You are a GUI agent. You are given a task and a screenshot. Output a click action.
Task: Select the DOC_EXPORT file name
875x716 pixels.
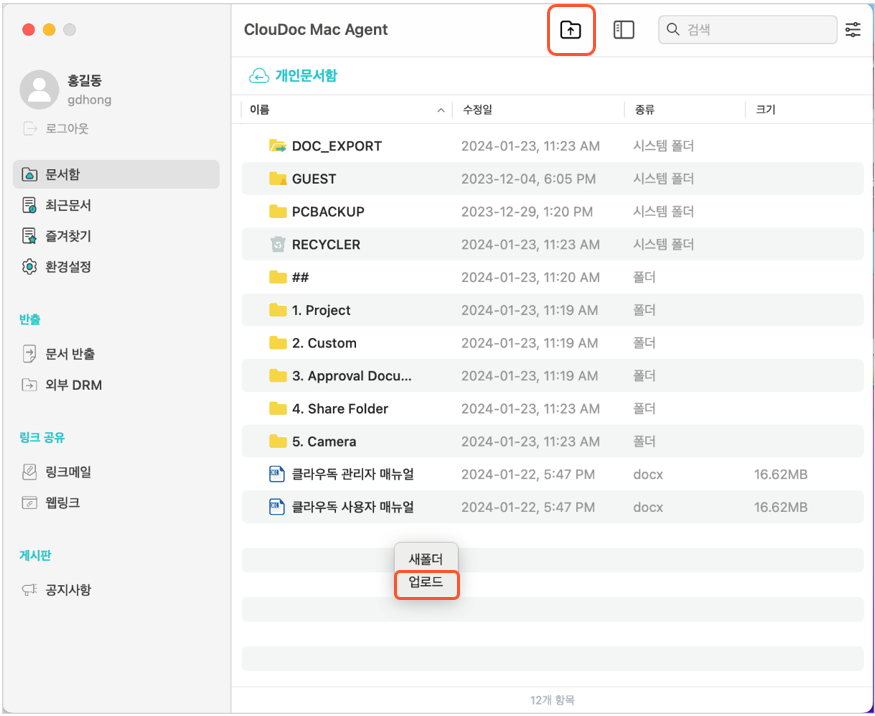click(337, 146)
